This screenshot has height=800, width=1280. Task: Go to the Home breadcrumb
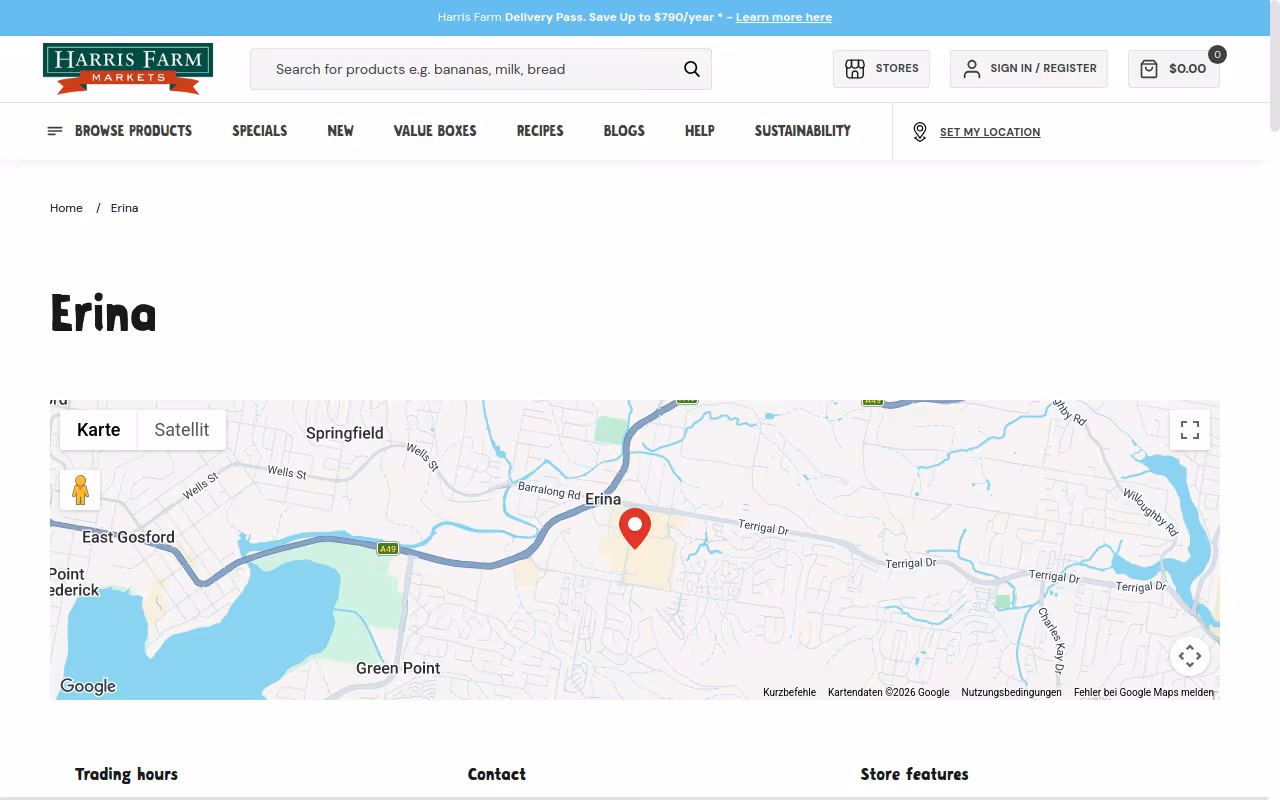(x=66, y=208)
